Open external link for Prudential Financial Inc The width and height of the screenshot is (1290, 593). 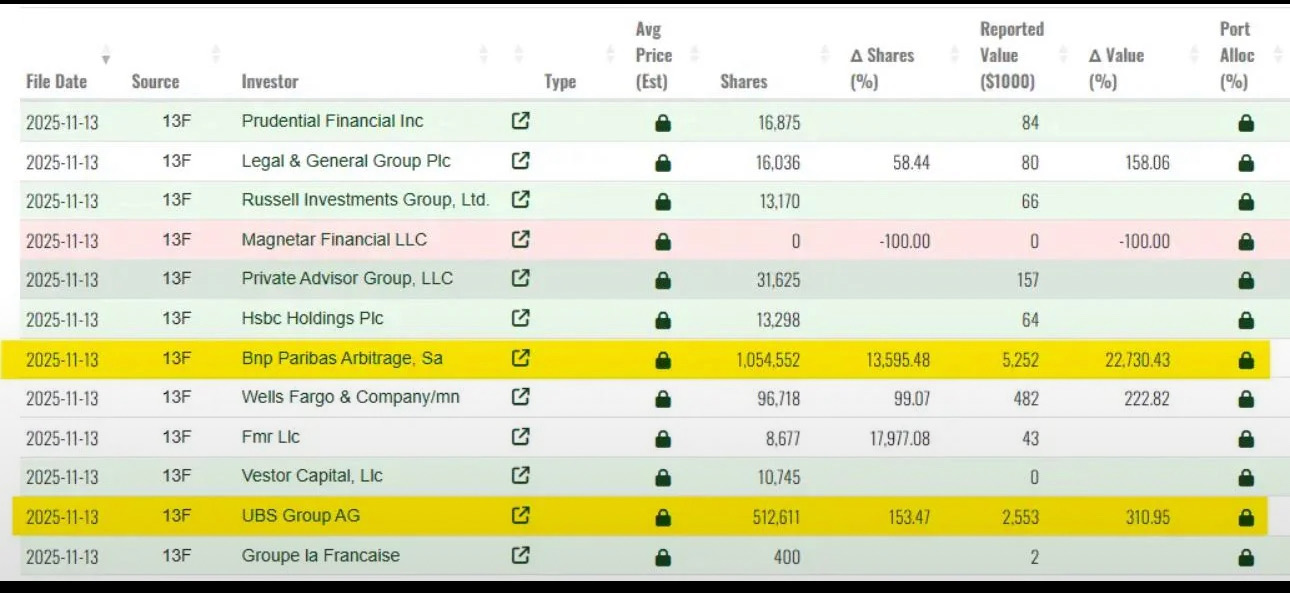tap(520, 122)
